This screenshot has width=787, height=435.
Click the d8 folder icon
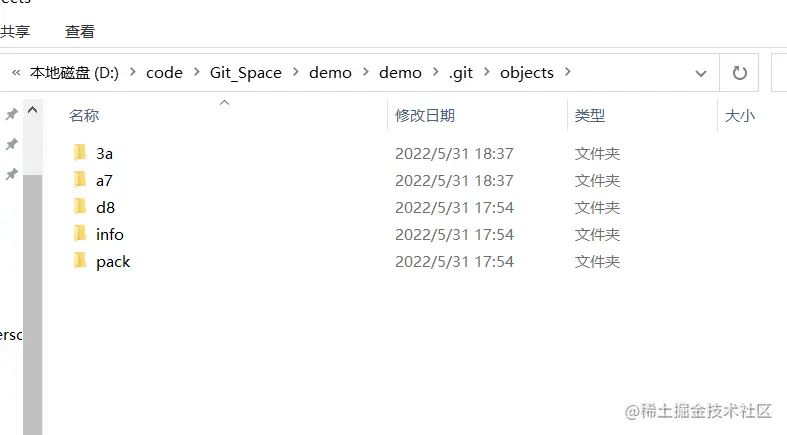click(81, 207)
